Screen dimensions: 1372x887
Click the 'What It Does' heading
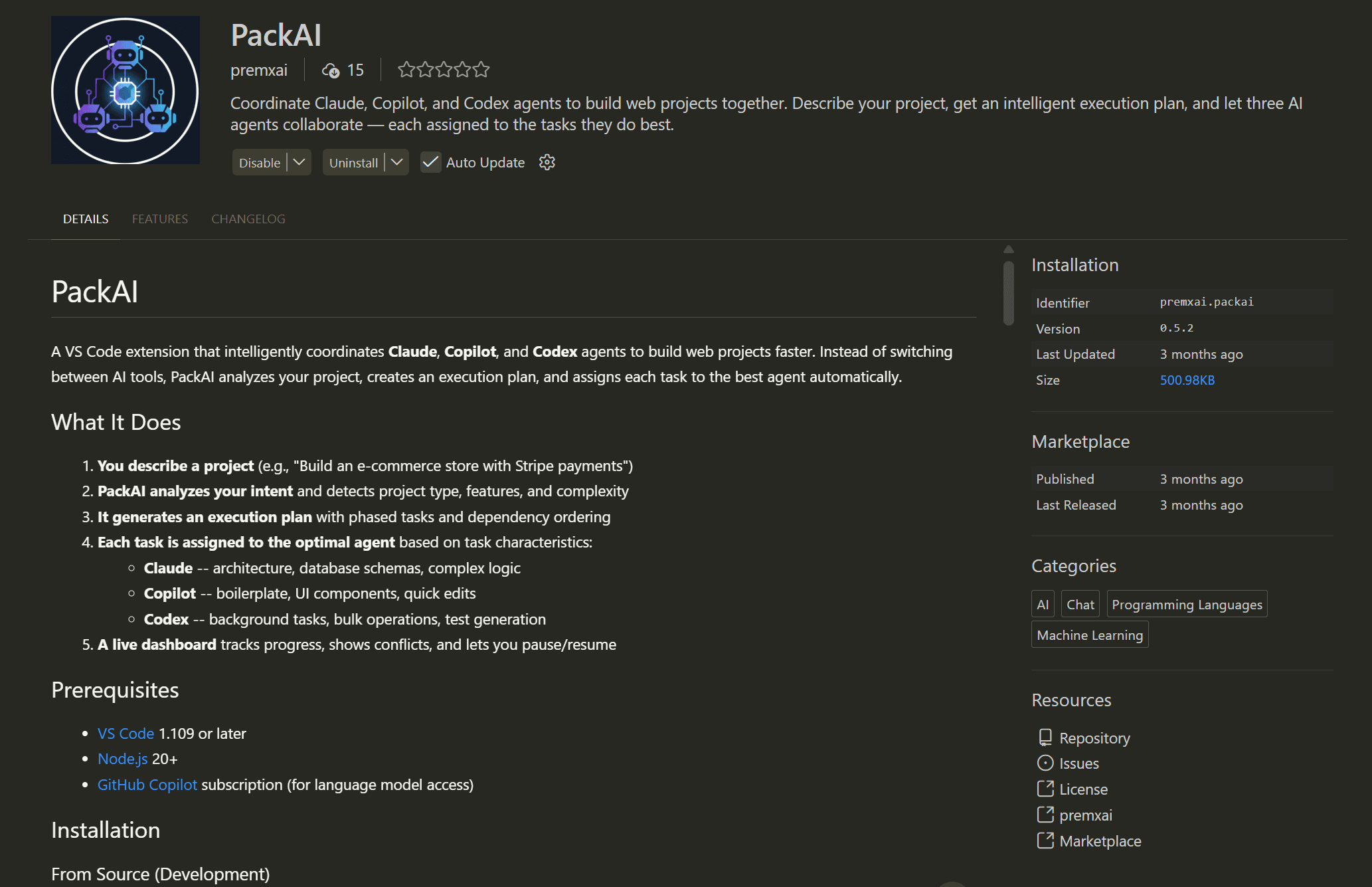tap(116, 422)
